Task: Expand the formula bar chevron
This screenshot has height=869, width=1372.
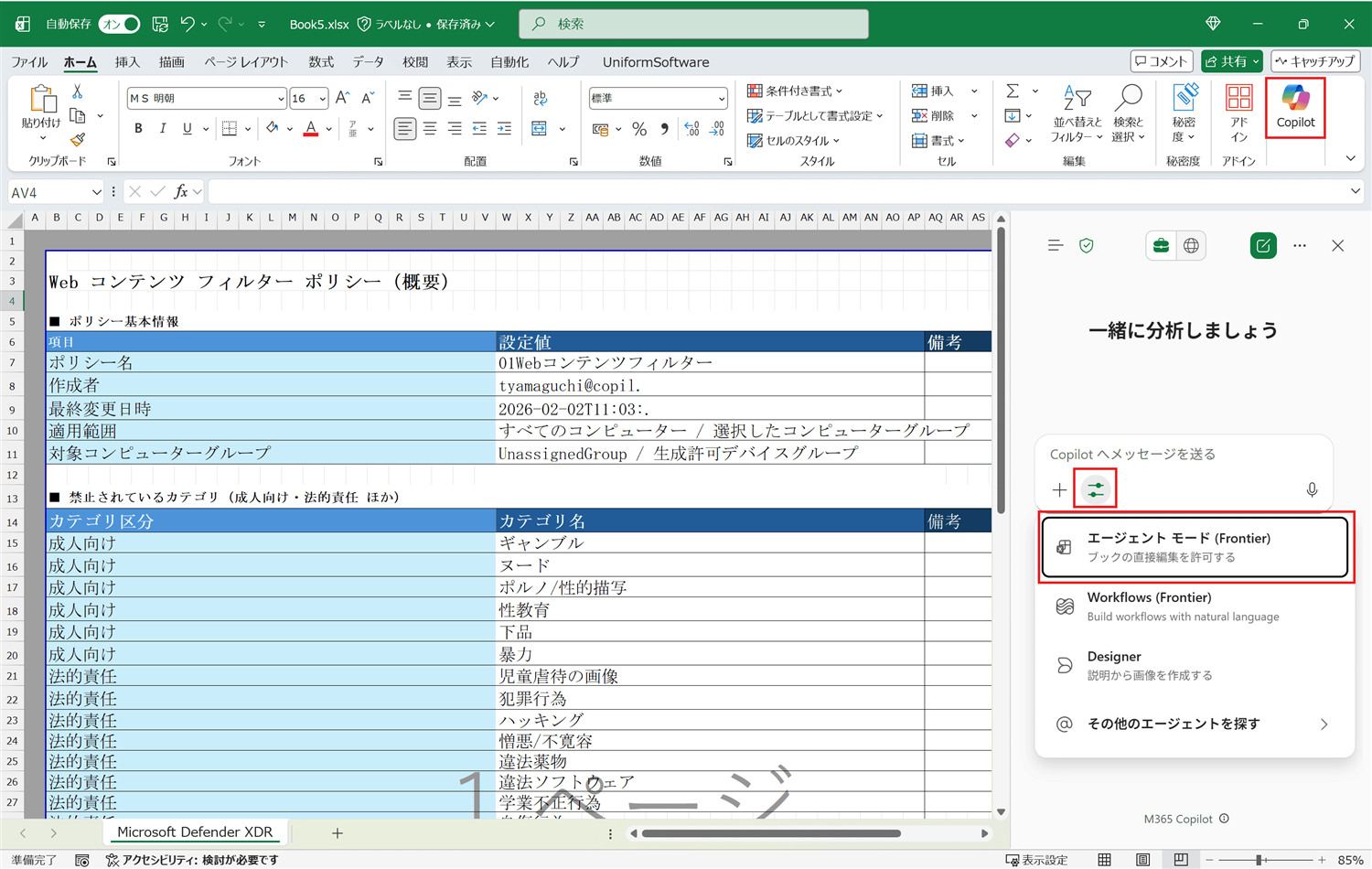Action: [x=1355, y=191]
